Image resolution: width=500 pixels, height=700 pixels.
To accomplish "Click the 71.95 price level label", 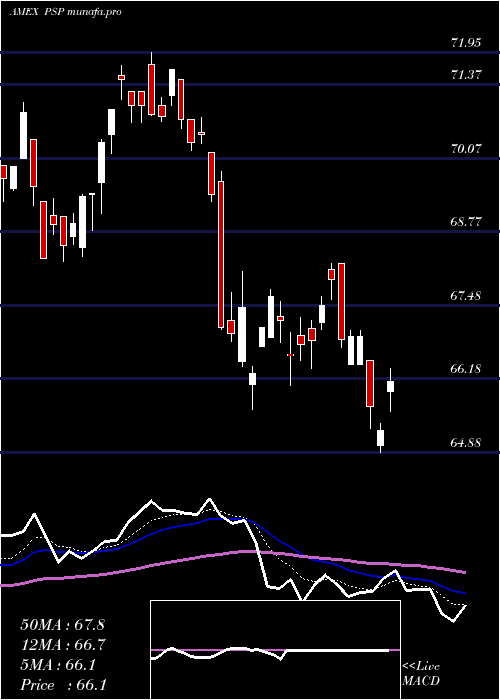I will (466, 43).
